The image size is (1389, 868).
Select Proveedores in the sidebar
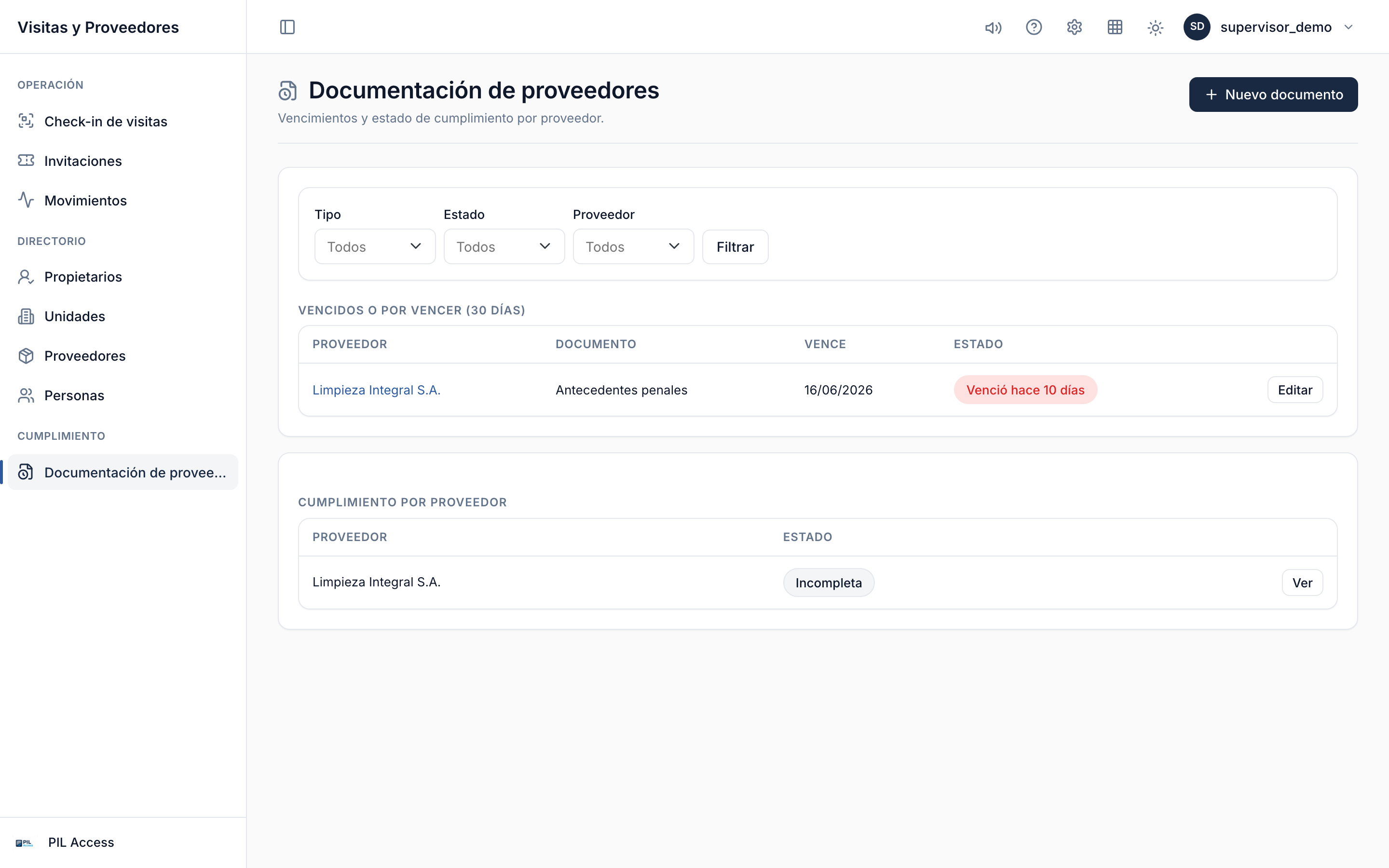(123, 356)
